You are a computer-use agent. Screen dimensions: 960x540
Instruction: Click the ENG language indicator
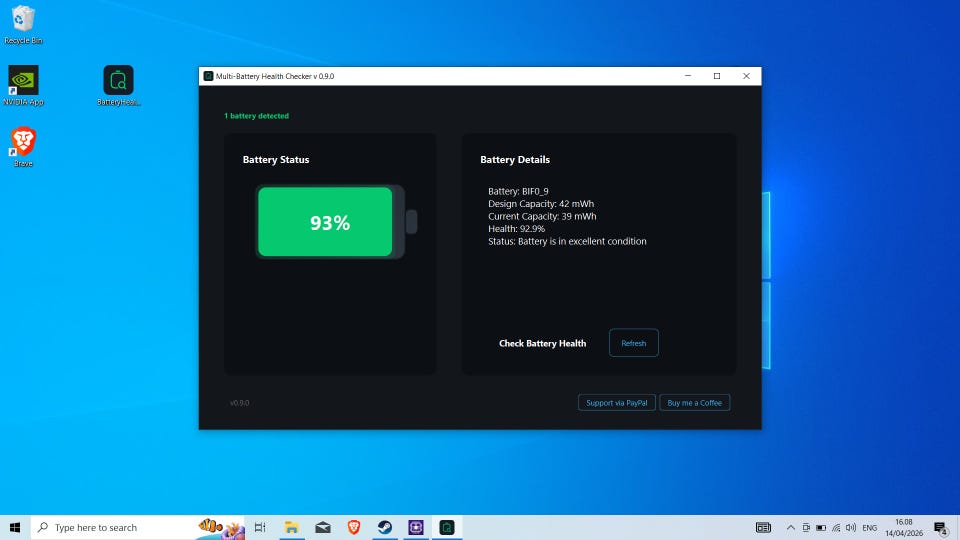point(869,527)
